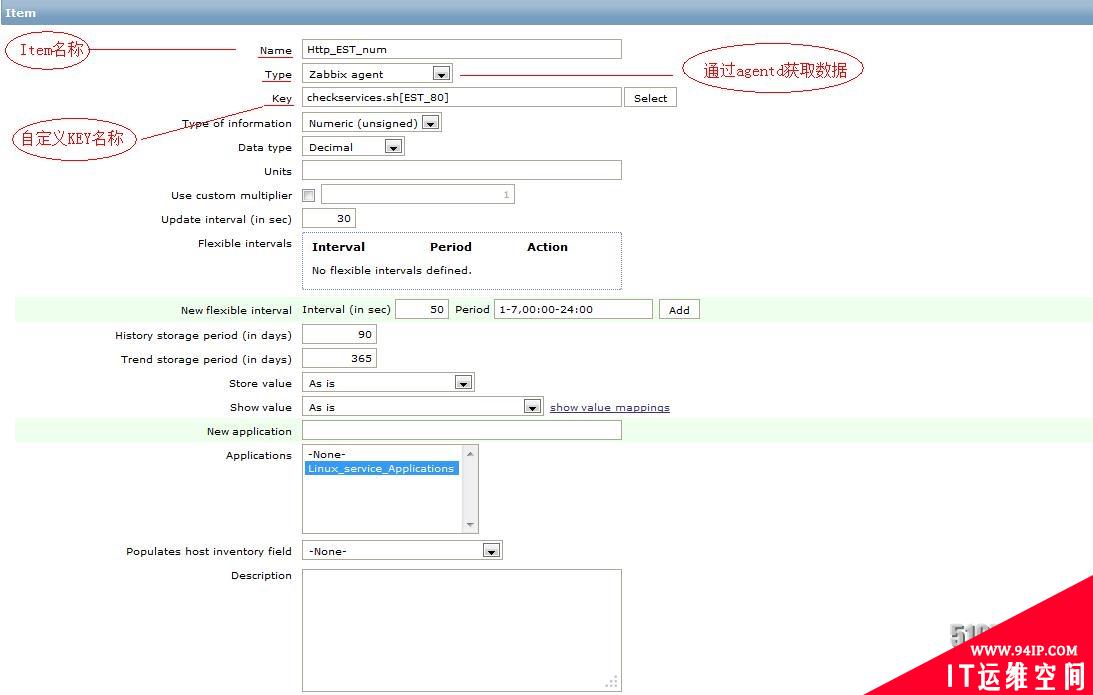The width and height of the screenshot is (1093, 695).
Task: Click the Period field with 1-7,00:00-24:00
Action: point(573,310)
